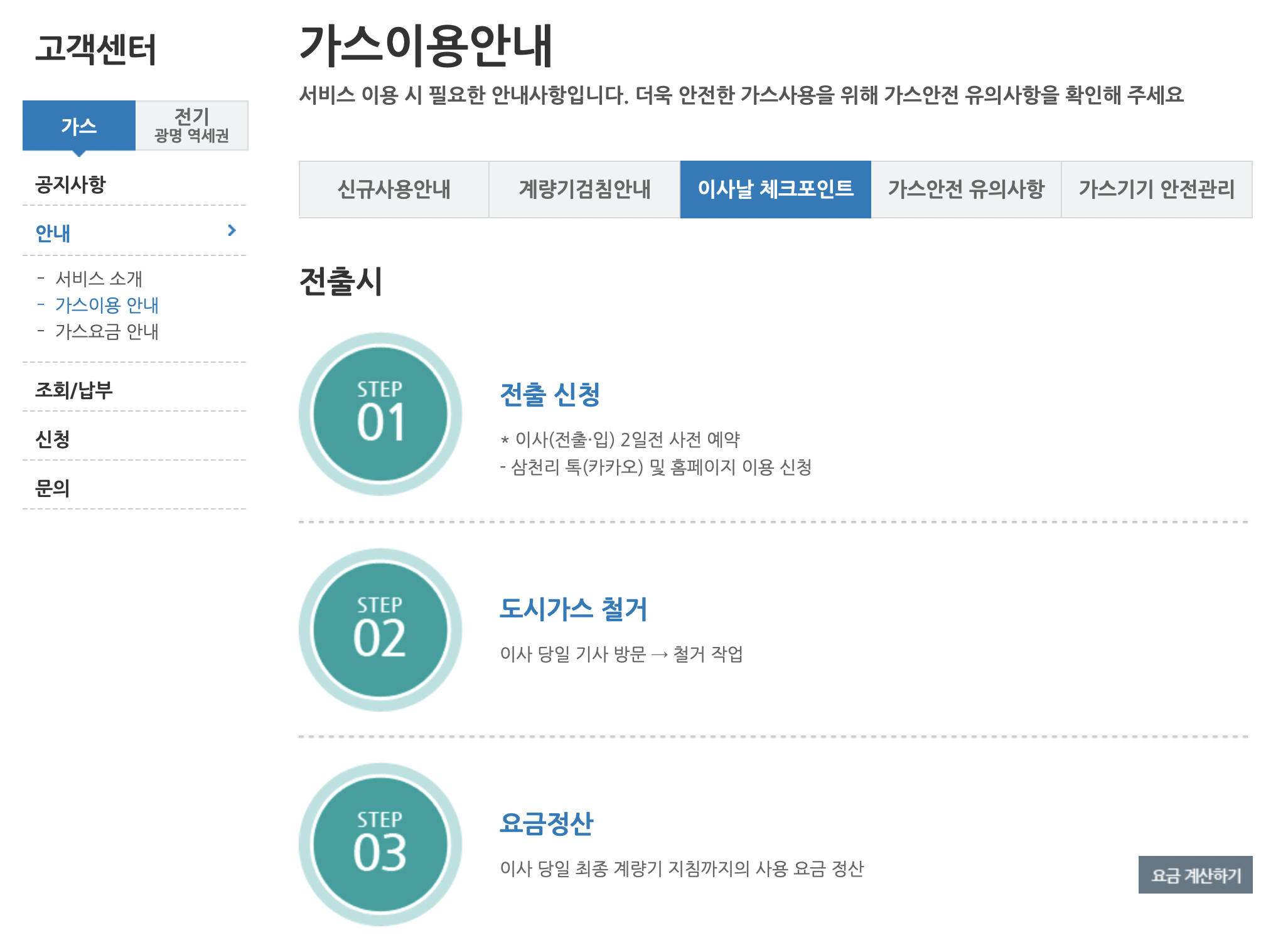The width and height of the screenshot is (1288, 940).
Task: Open the 가스이용 안내 submenu link
Action: click(x=107, y=305)
